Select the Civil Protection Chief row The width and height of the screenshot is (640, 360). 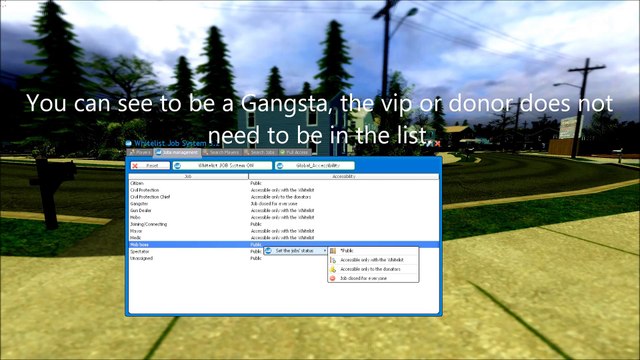pyautogui.click(x=284, y=197)
